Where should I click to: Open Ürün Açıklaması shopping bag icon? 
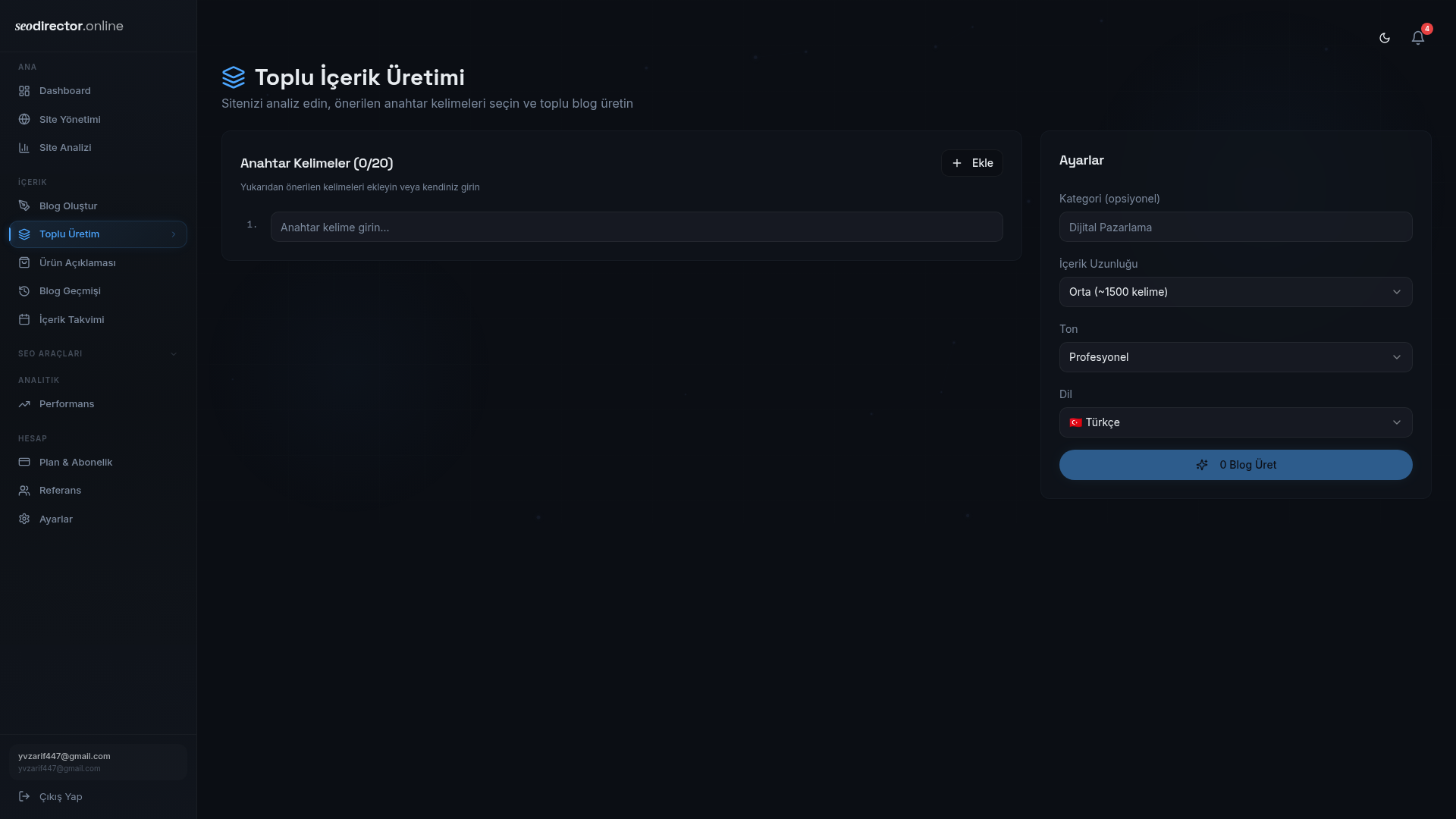(x=24, y=262)
